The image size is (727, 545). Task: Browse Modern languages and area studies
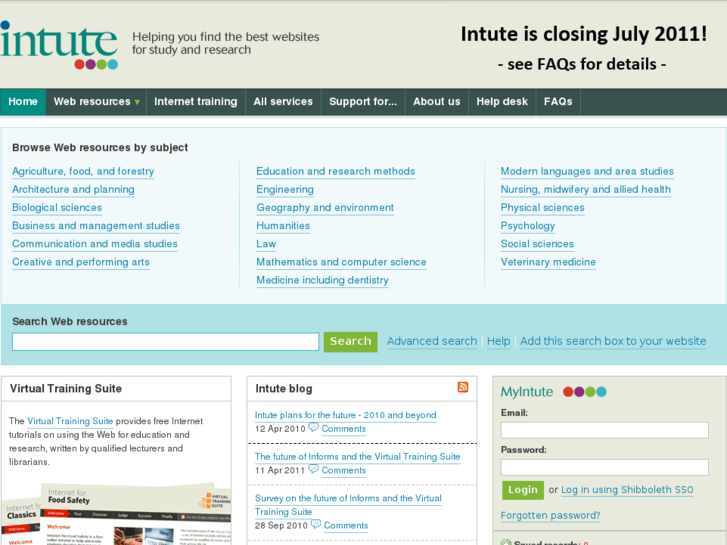[587, 171]
